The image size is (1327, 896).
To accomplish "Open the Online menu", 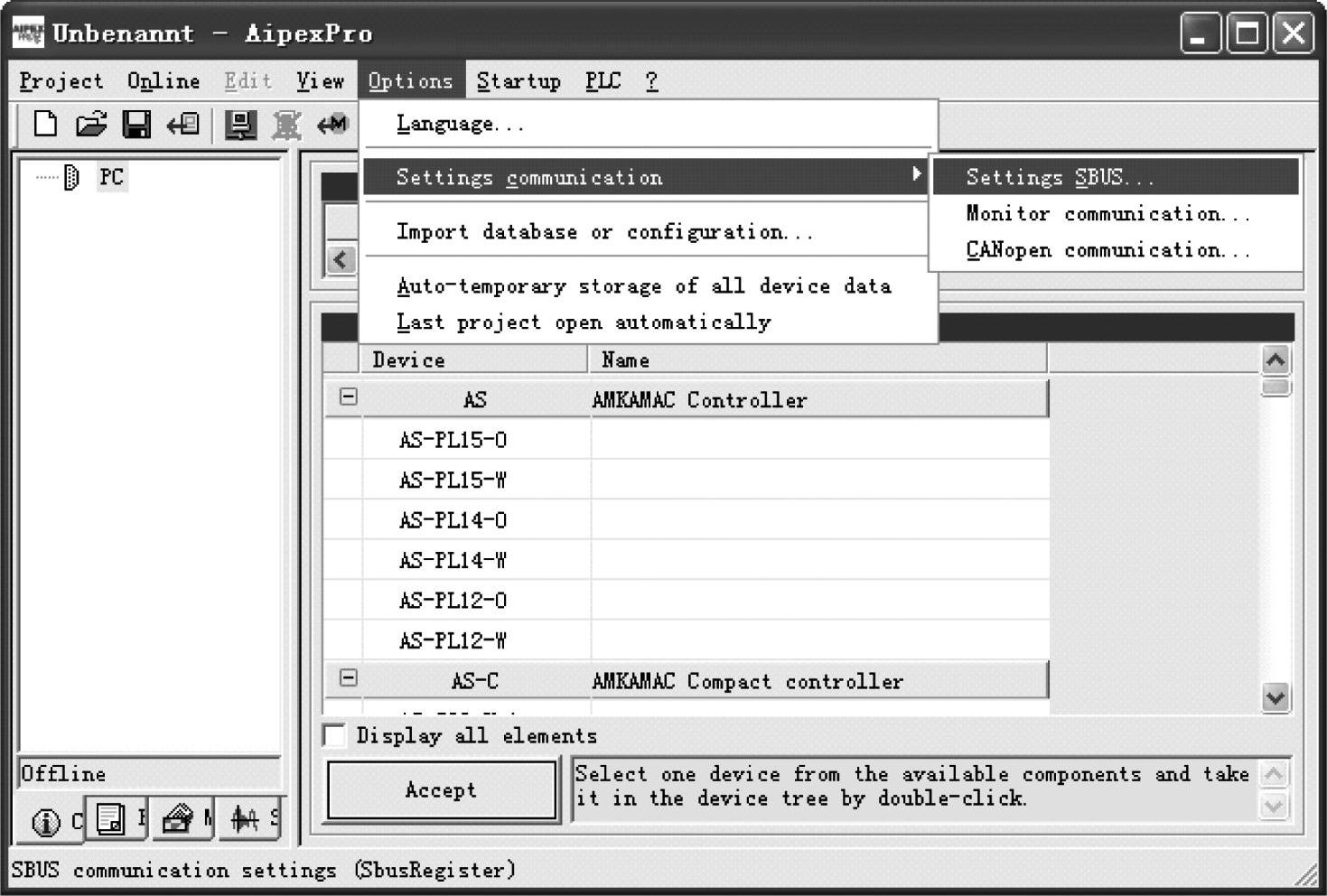I will (164, 81).
